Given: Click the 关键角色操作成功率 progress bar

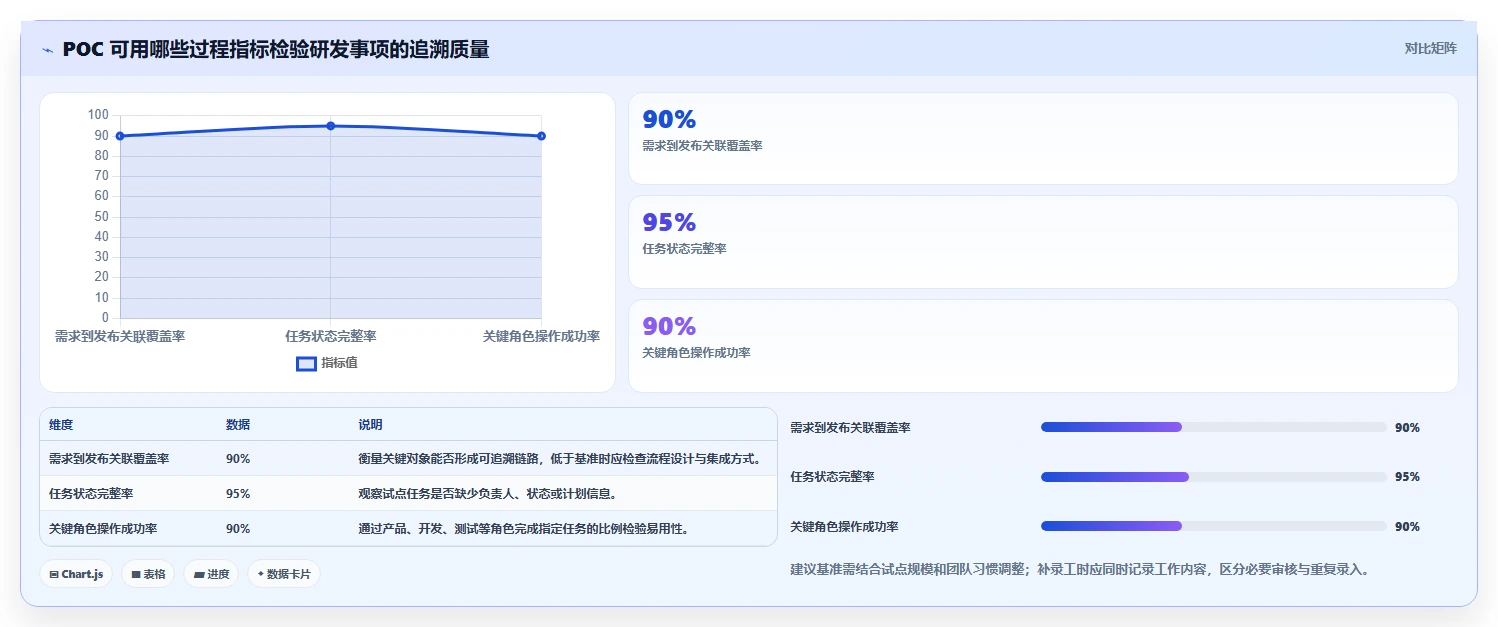Looking at the screenshot, I should click(1214, 526).
